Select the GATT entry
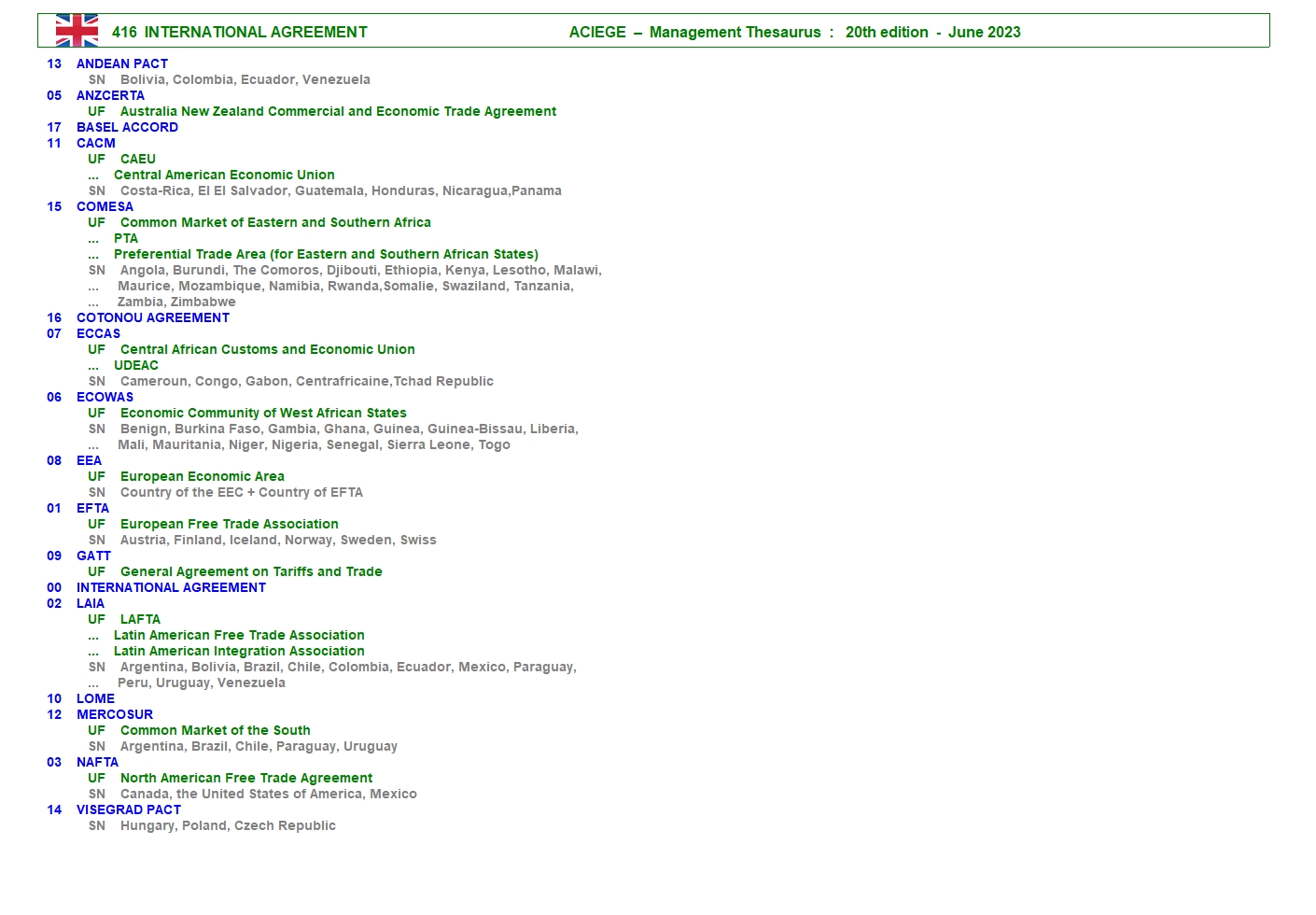The height and width of the screenshot is (915, 1316). point(93,556)
